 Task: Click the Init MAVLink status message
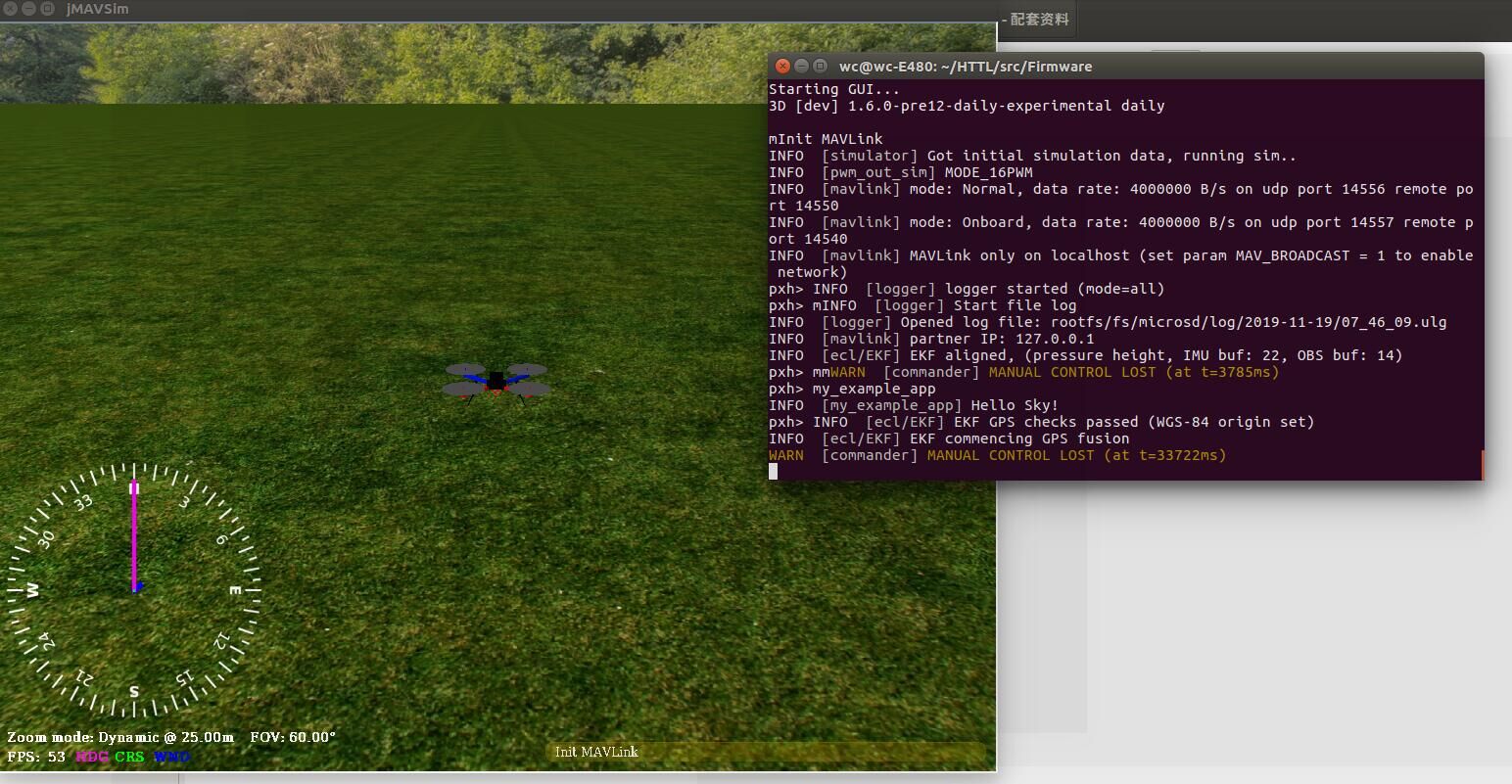(x=596, y=752)
